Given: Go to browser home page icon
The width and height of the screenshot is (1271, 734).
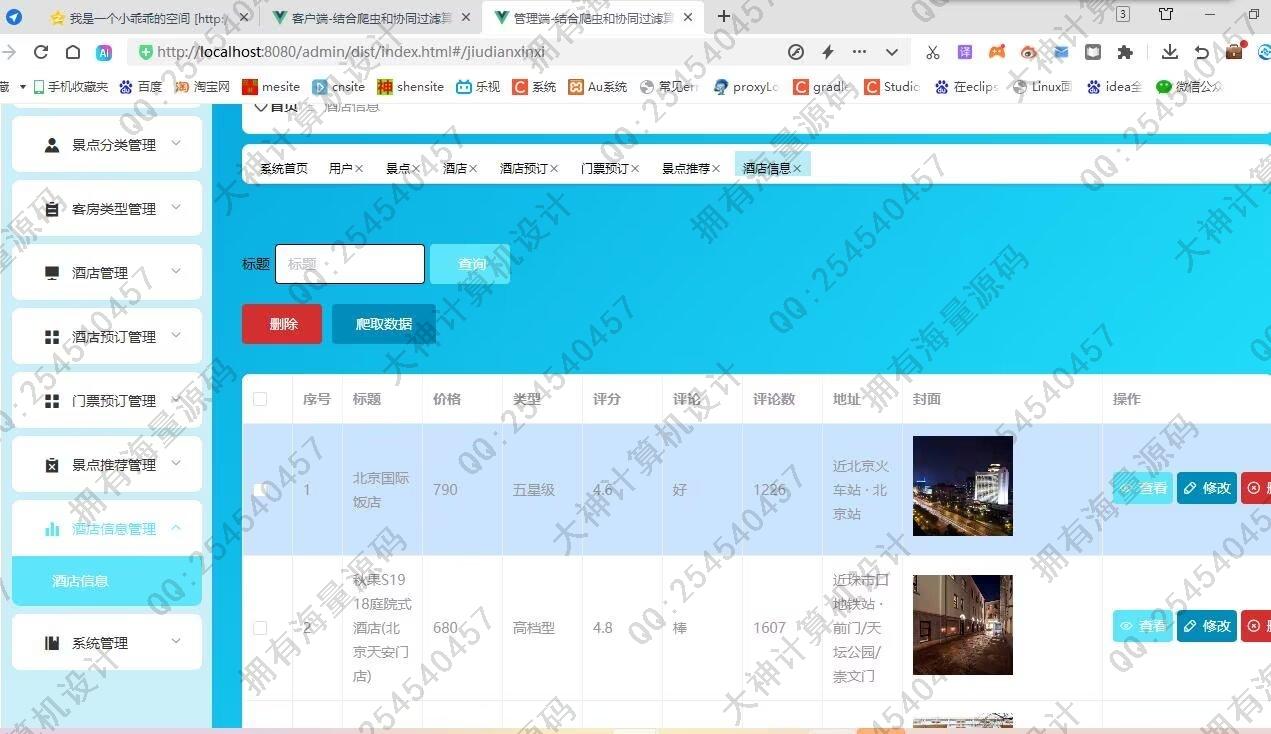Looking at the screenshot, I should click(x=73, y=52).
